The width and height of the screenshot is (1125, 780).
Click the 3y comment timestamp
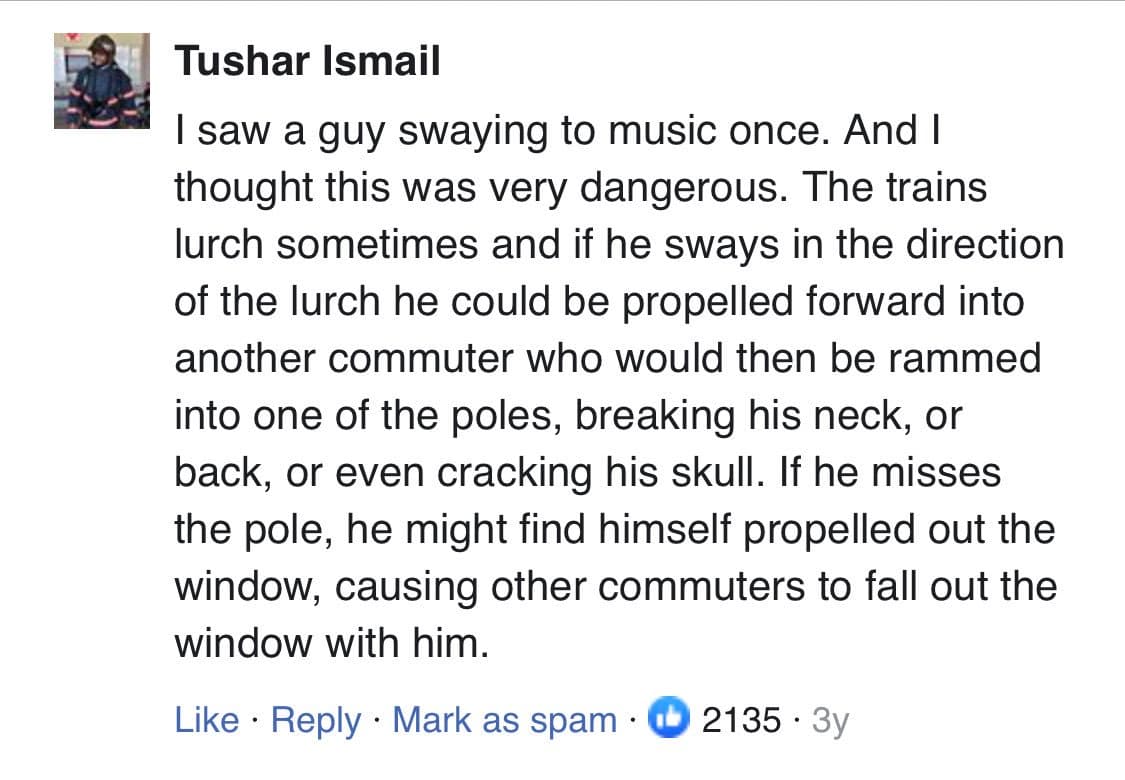click(x=829, y=720)
